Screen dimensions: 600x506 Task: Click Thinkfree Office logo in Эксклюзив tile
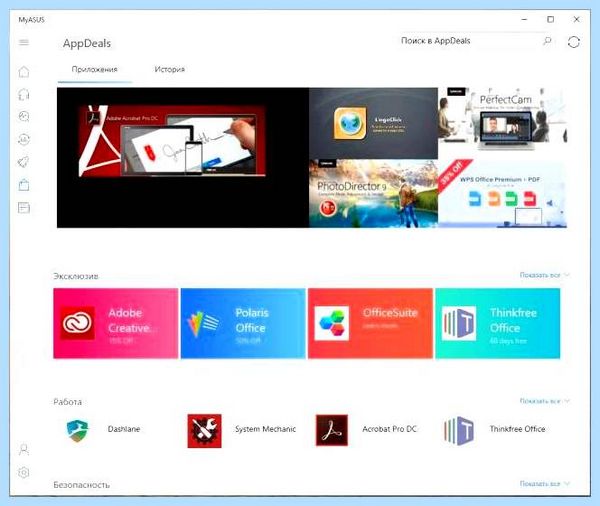pyautogui.click(x=459, y=323)
